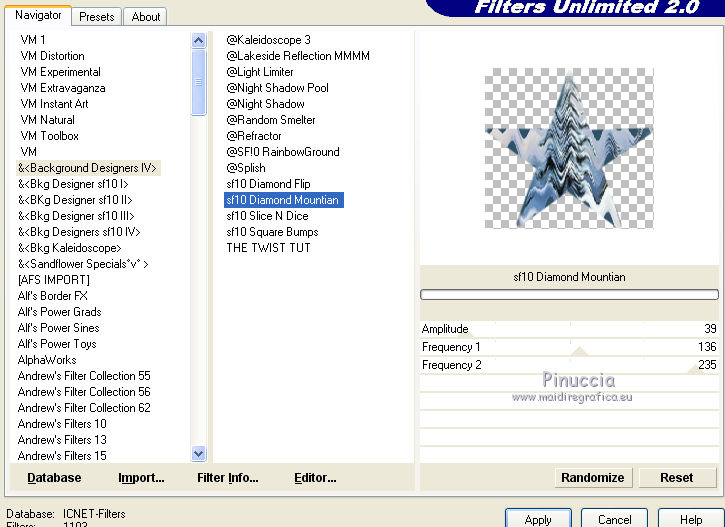The image size is (725, 527).
Task: Click the star preview thumbnail
Action: 569,148
